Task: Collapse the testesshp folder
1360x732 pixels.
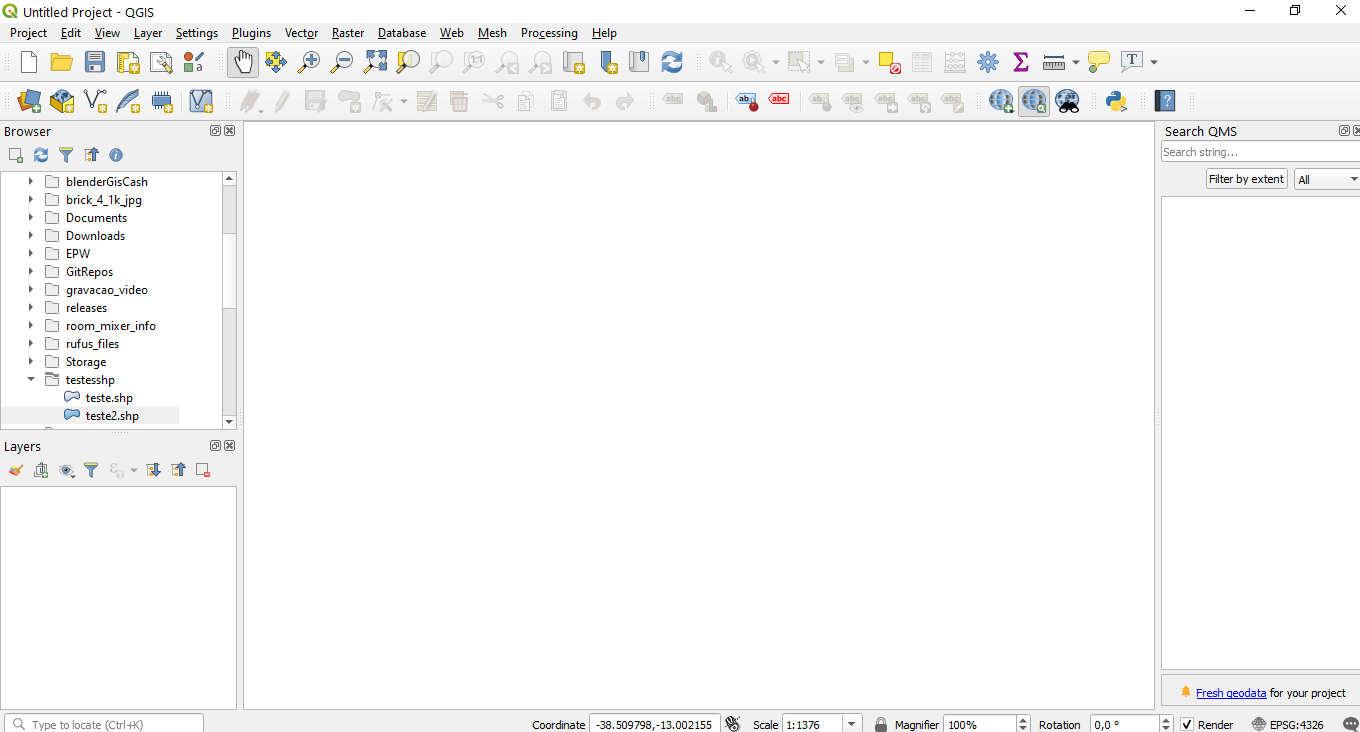Action: (x=30, y=379)
